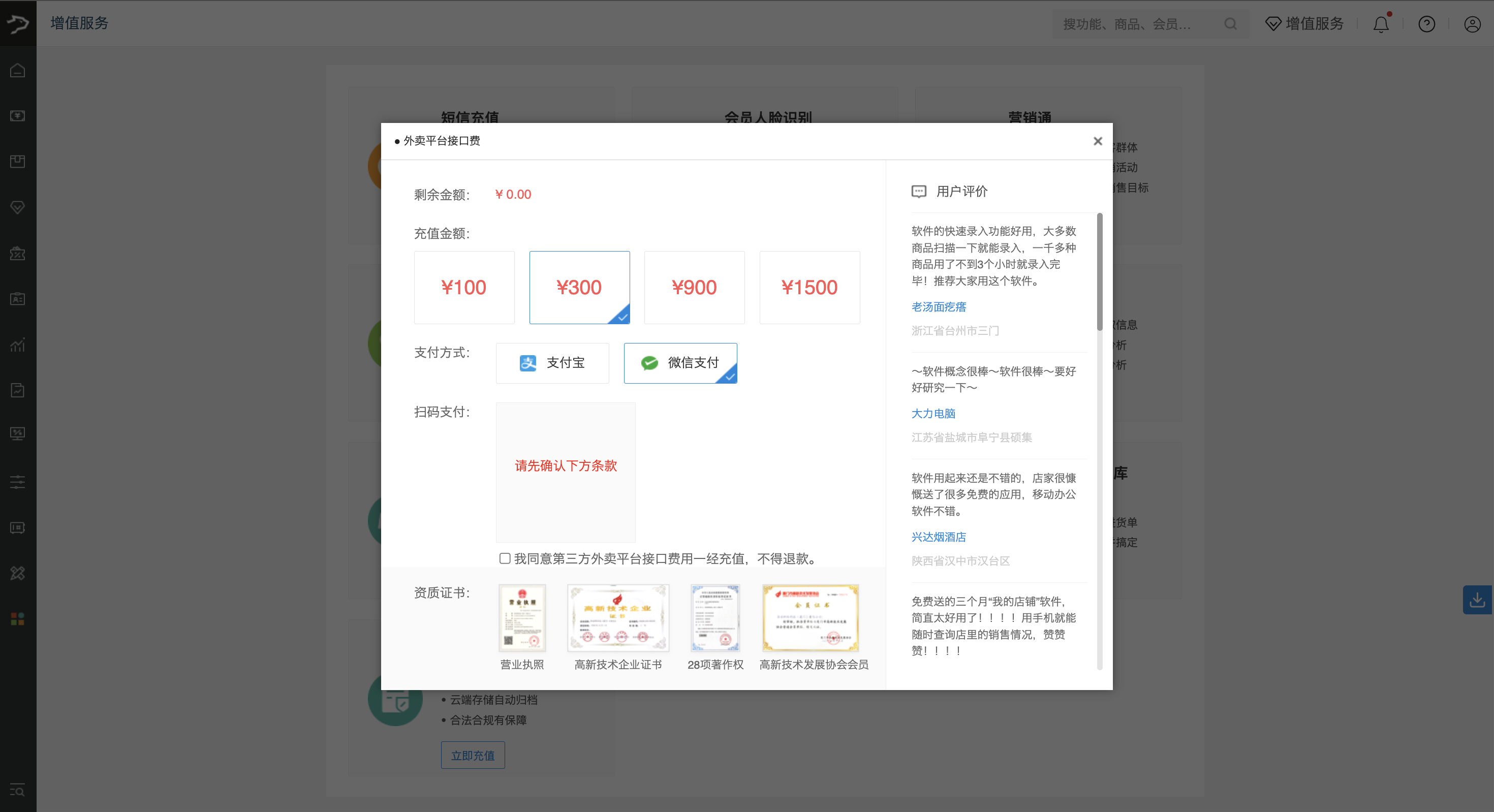Open reviewer link 老汤面疙瘩

click(x=939, y=307)
